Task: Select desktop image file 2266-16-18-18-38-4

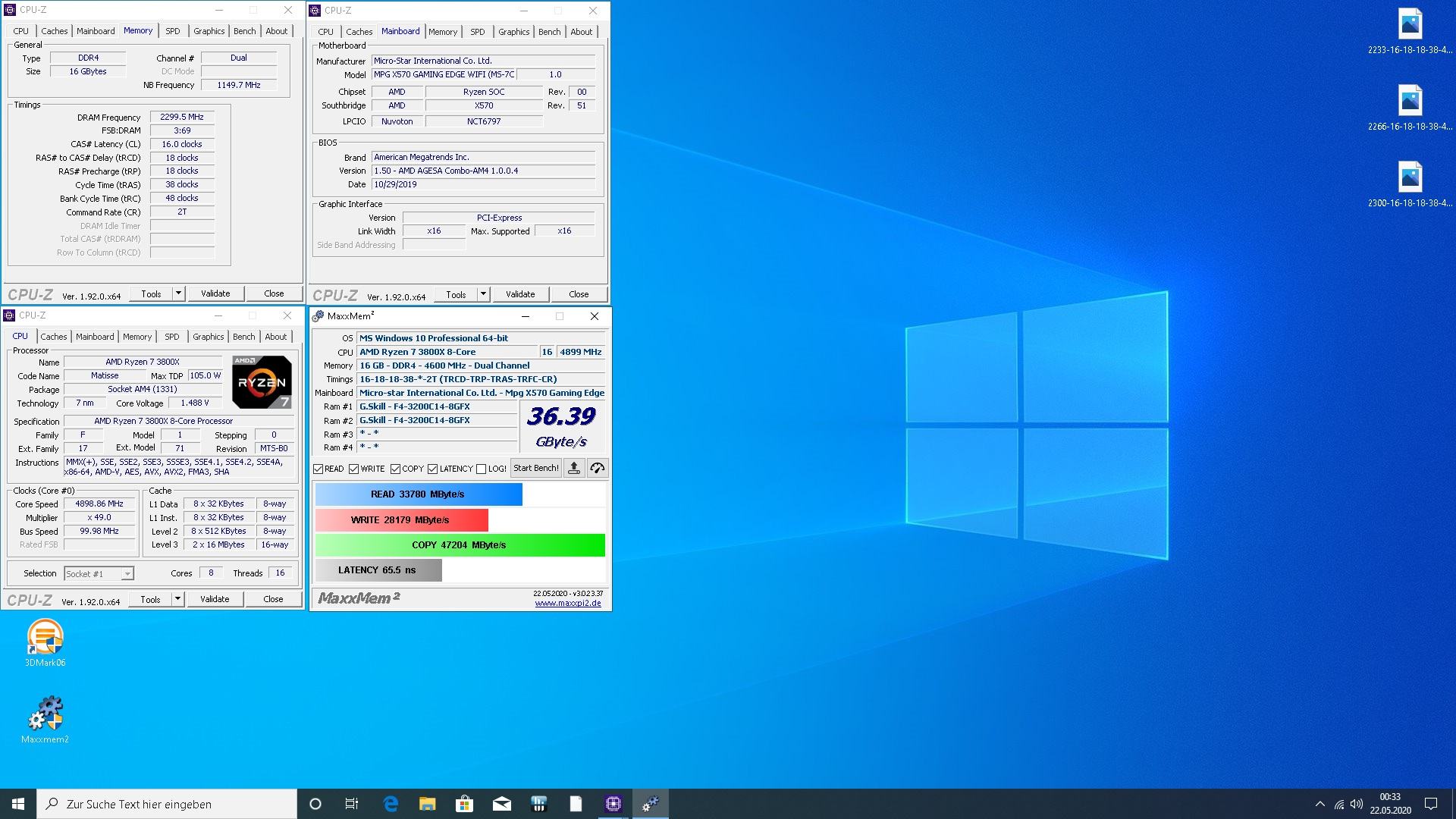Action: 1410,108
